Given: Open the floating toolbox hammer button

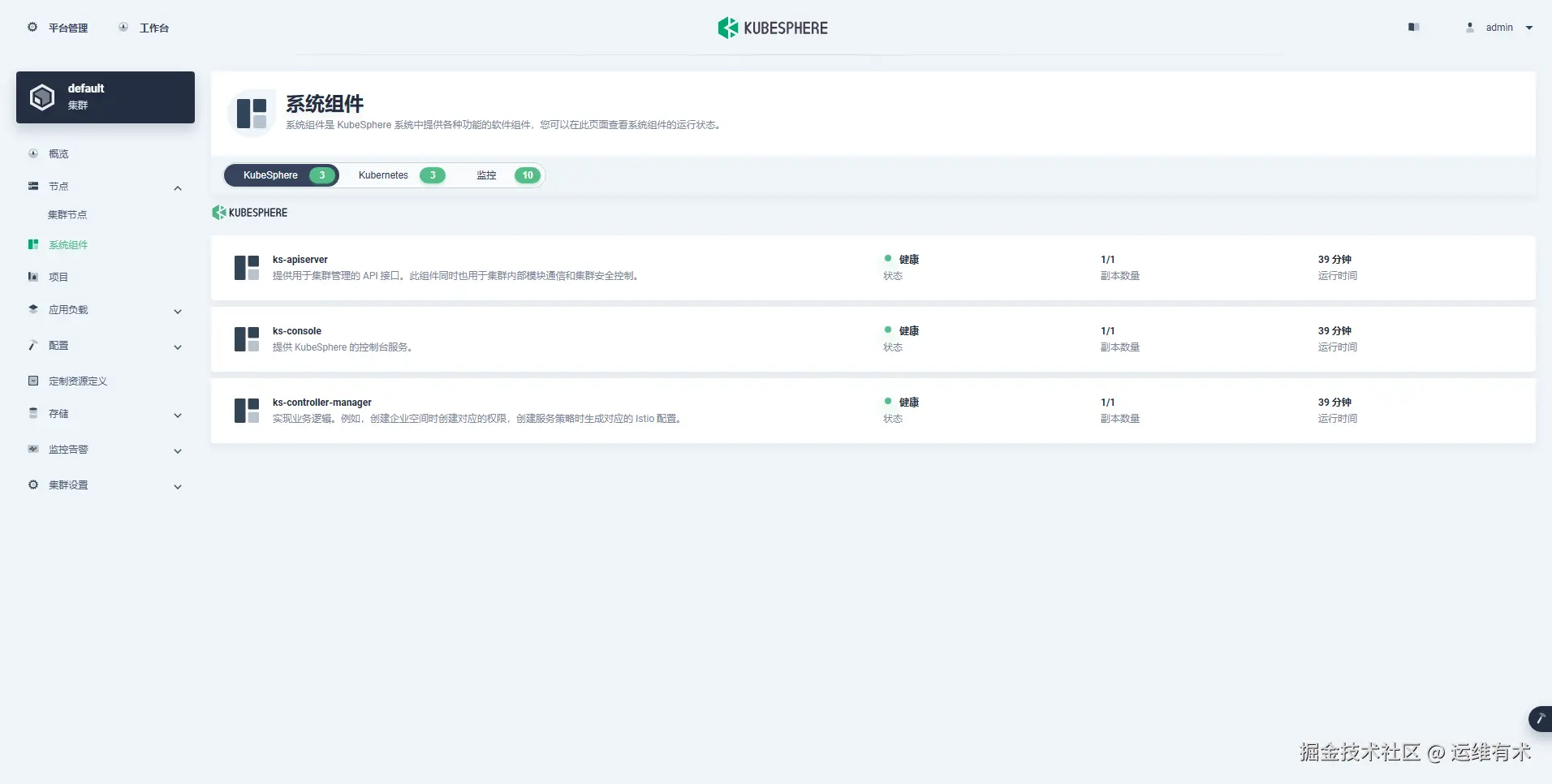Looking at the screenshot, I should point(1540,719).
